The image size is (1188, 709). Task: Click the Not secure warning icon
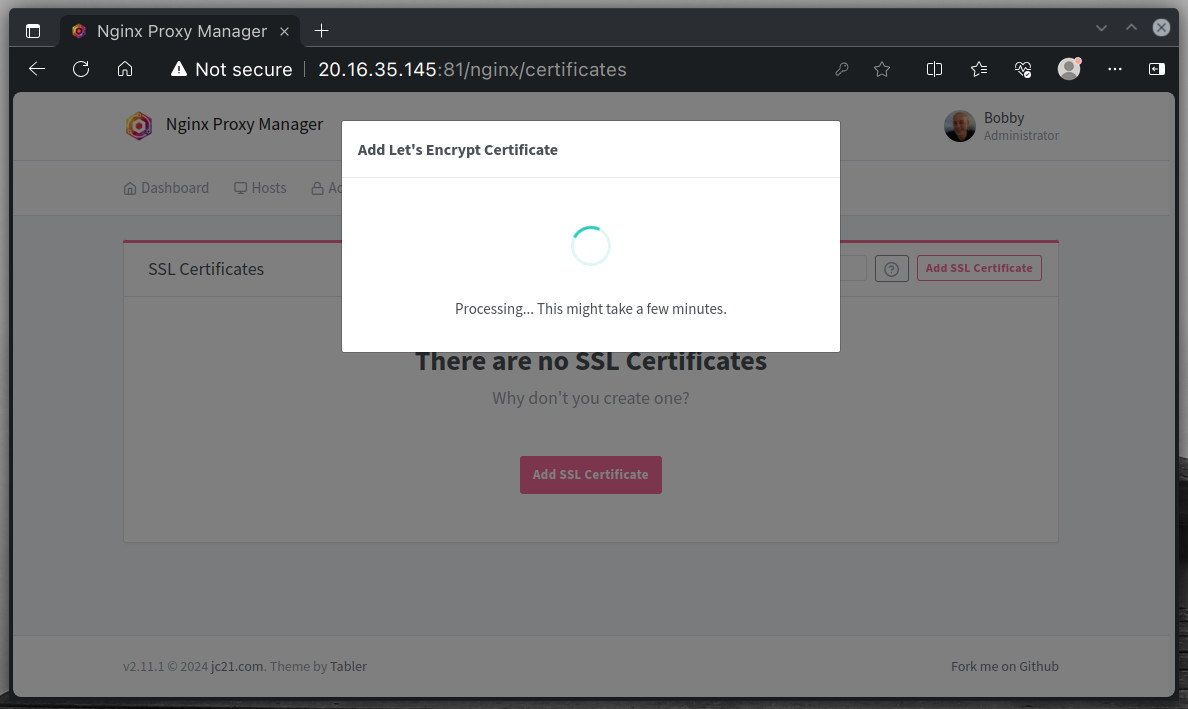(x=179, y=69)
